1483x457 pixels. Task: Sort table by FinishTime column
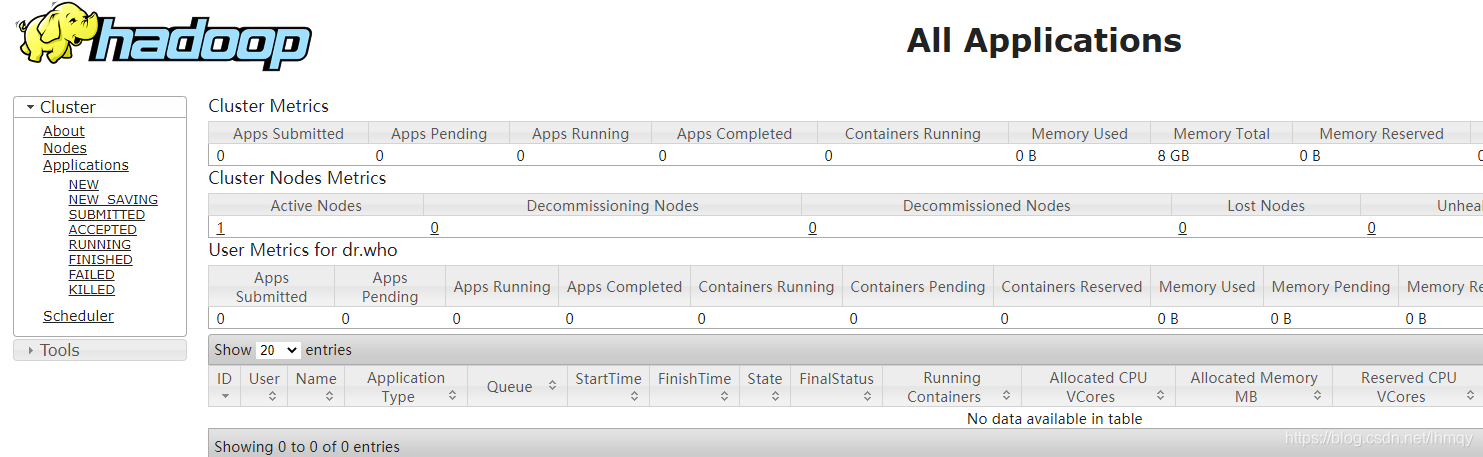point(694,386)
